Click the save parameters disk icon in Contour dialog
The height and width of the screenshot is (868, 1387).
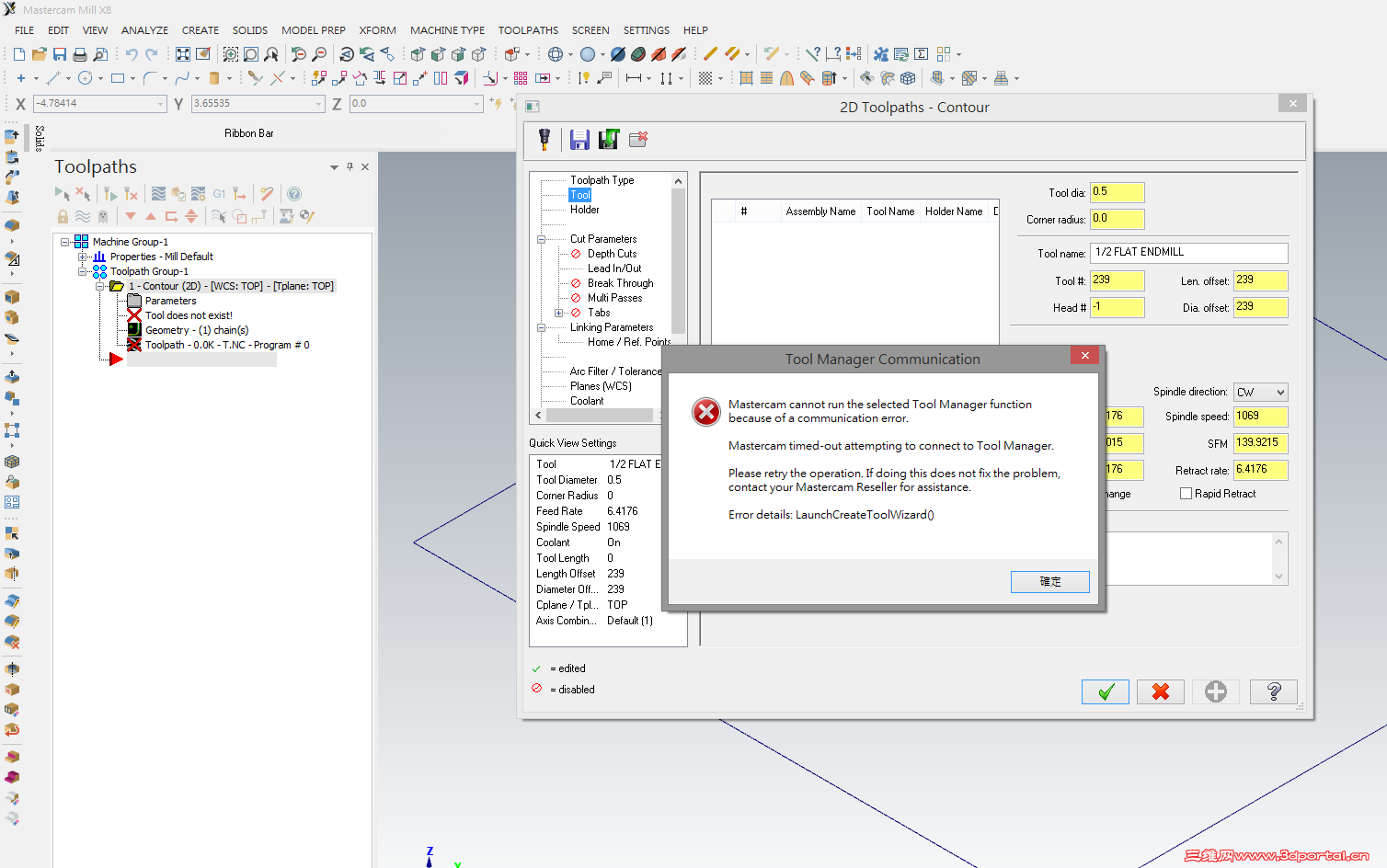579,140
